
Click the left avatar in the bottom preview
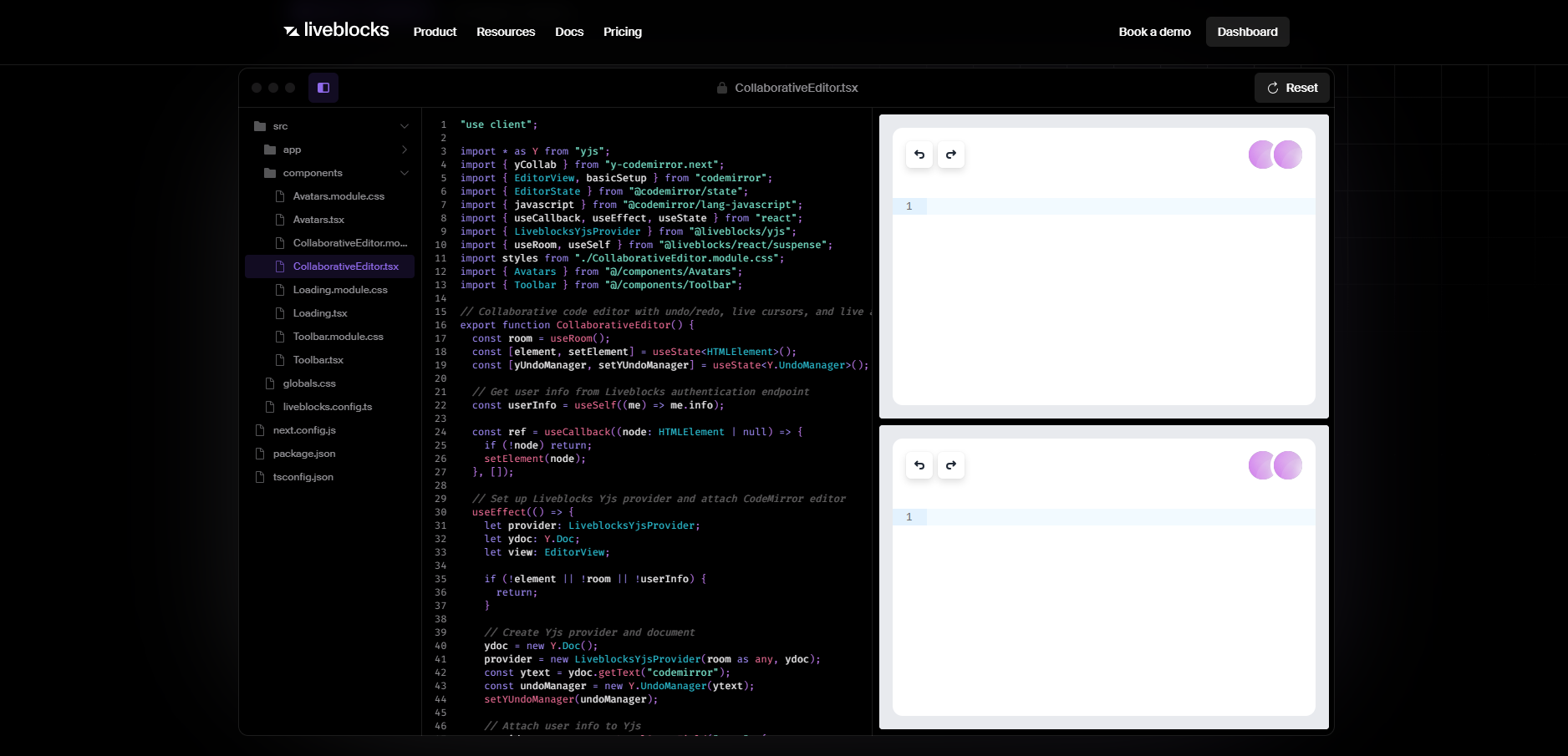[1260, 465]
